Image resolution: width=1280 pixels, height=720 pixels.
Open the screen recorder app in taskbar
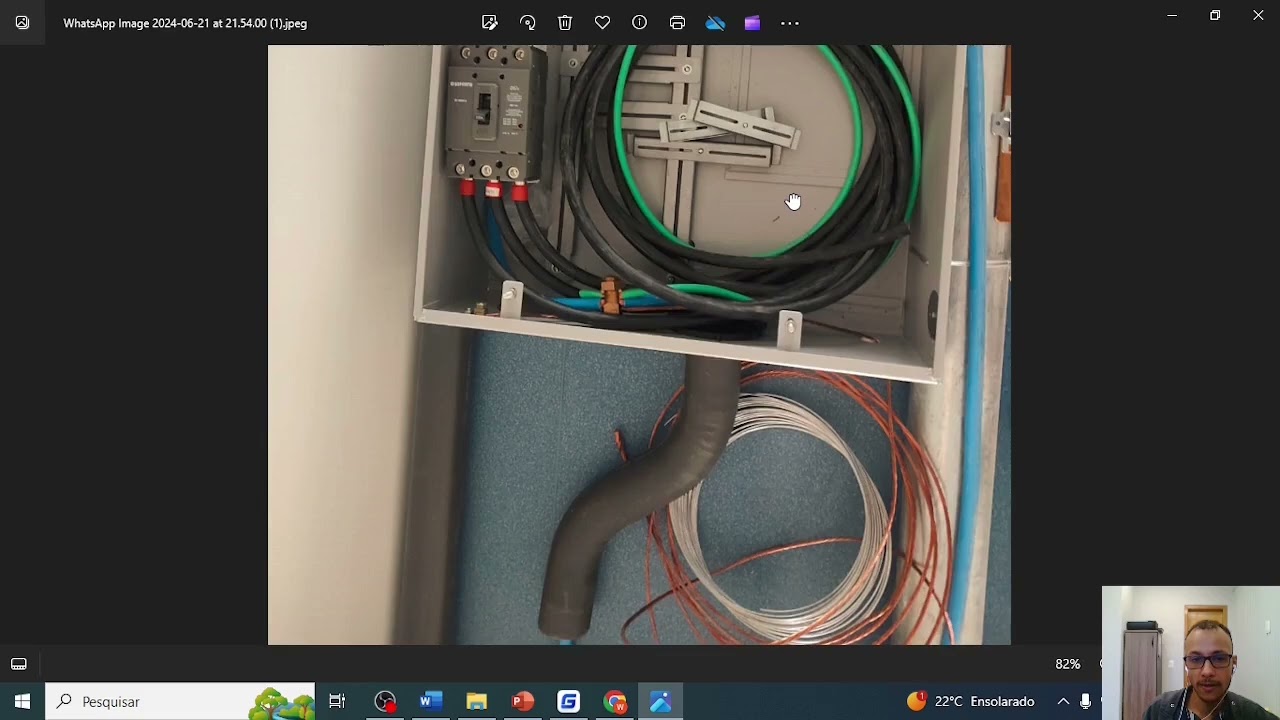point(385,701)
